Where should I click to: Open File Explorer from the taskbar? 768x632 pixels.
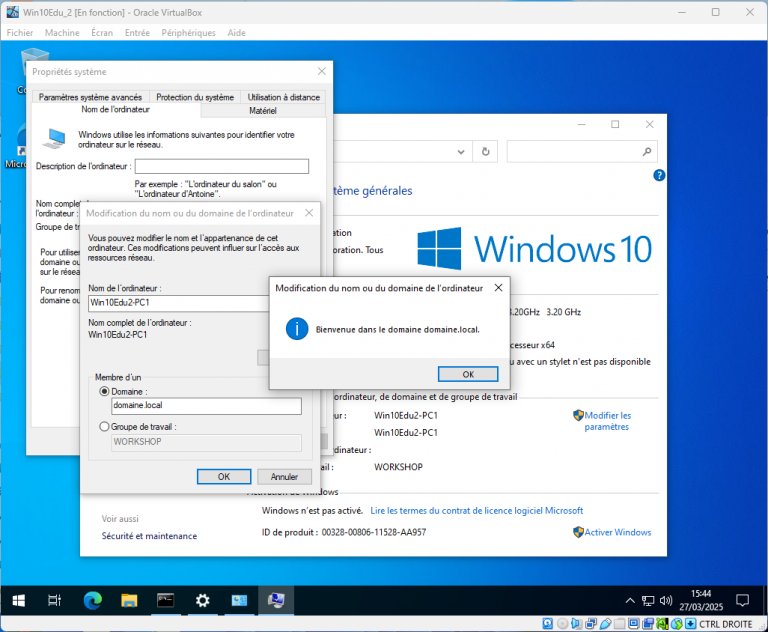[x=129, y=600]
